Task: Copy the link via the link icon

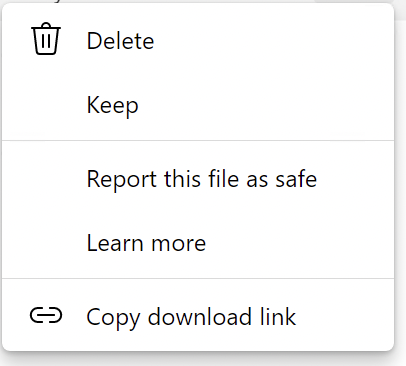Action: tap(46, 316)
